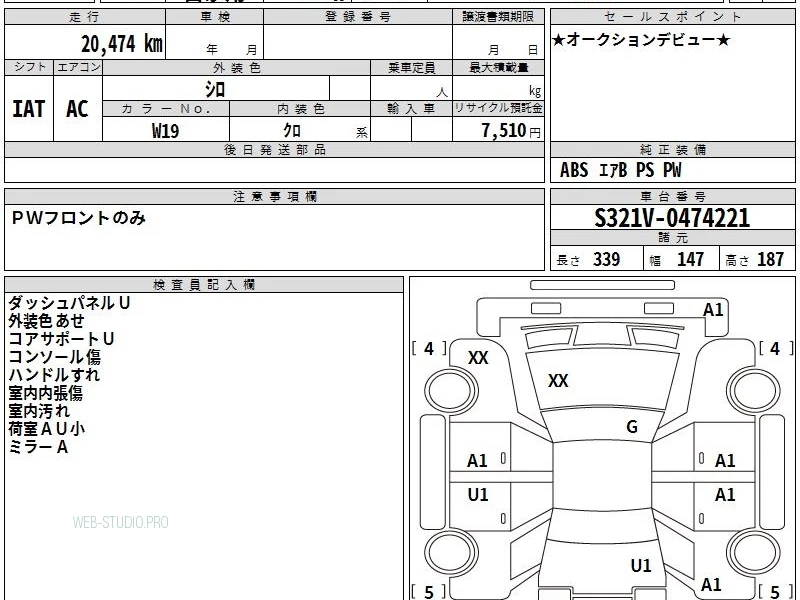The height and width of the screenshot is (600, 800).
Task: Select the length value 長さ 339
Action: click(x=588, y=259)
